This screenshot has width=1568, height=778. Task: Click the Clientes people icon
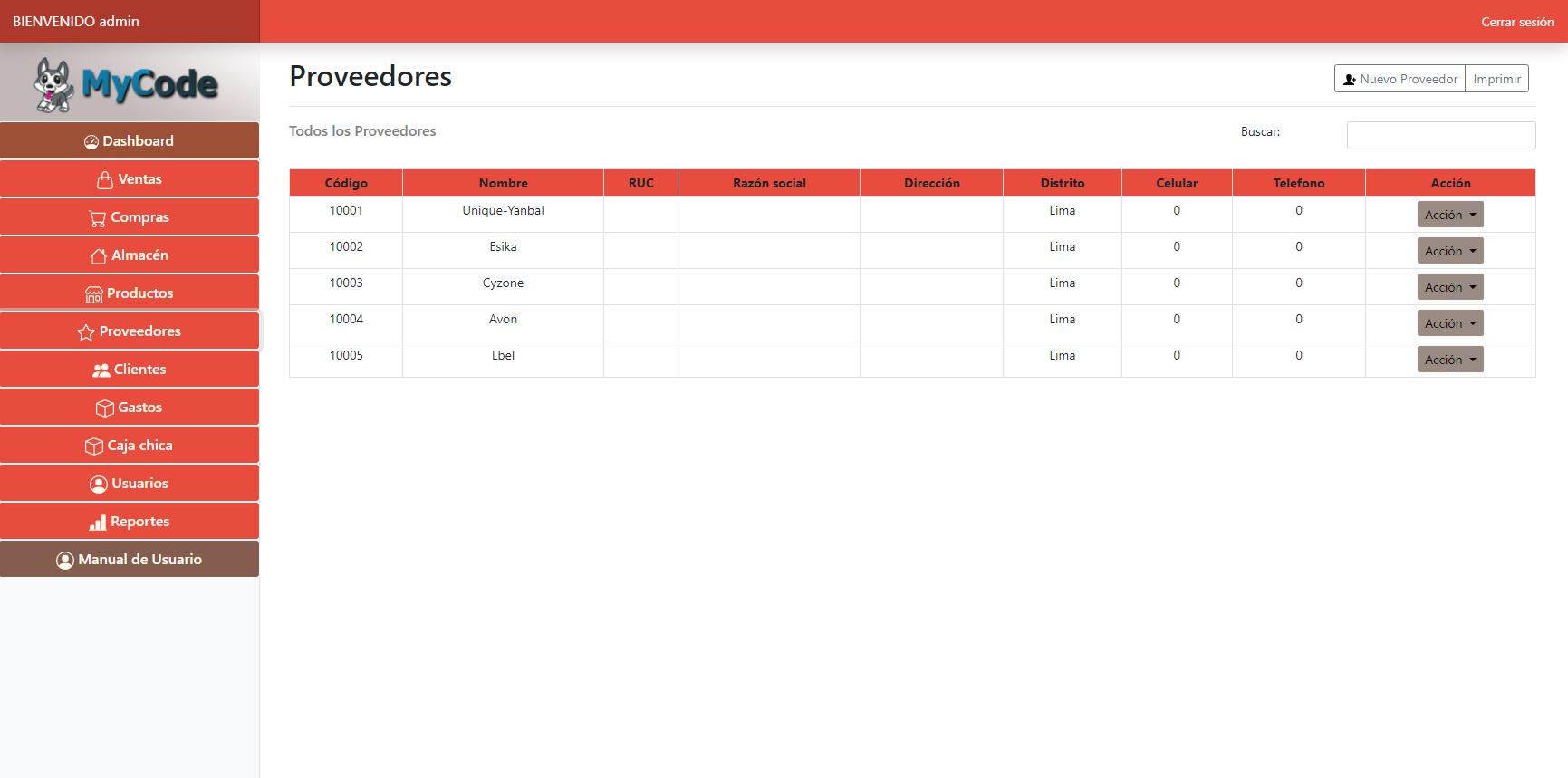coord(101,370)
